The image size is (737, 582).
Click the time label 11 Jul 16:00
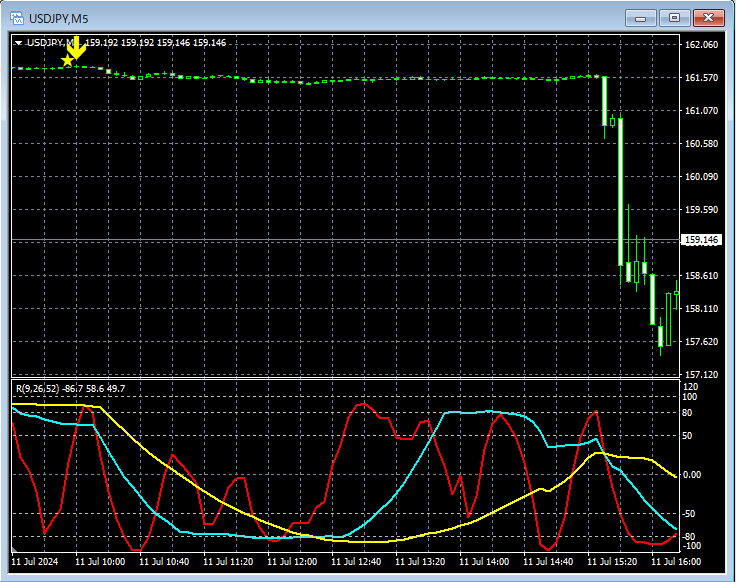coord(676,562)
